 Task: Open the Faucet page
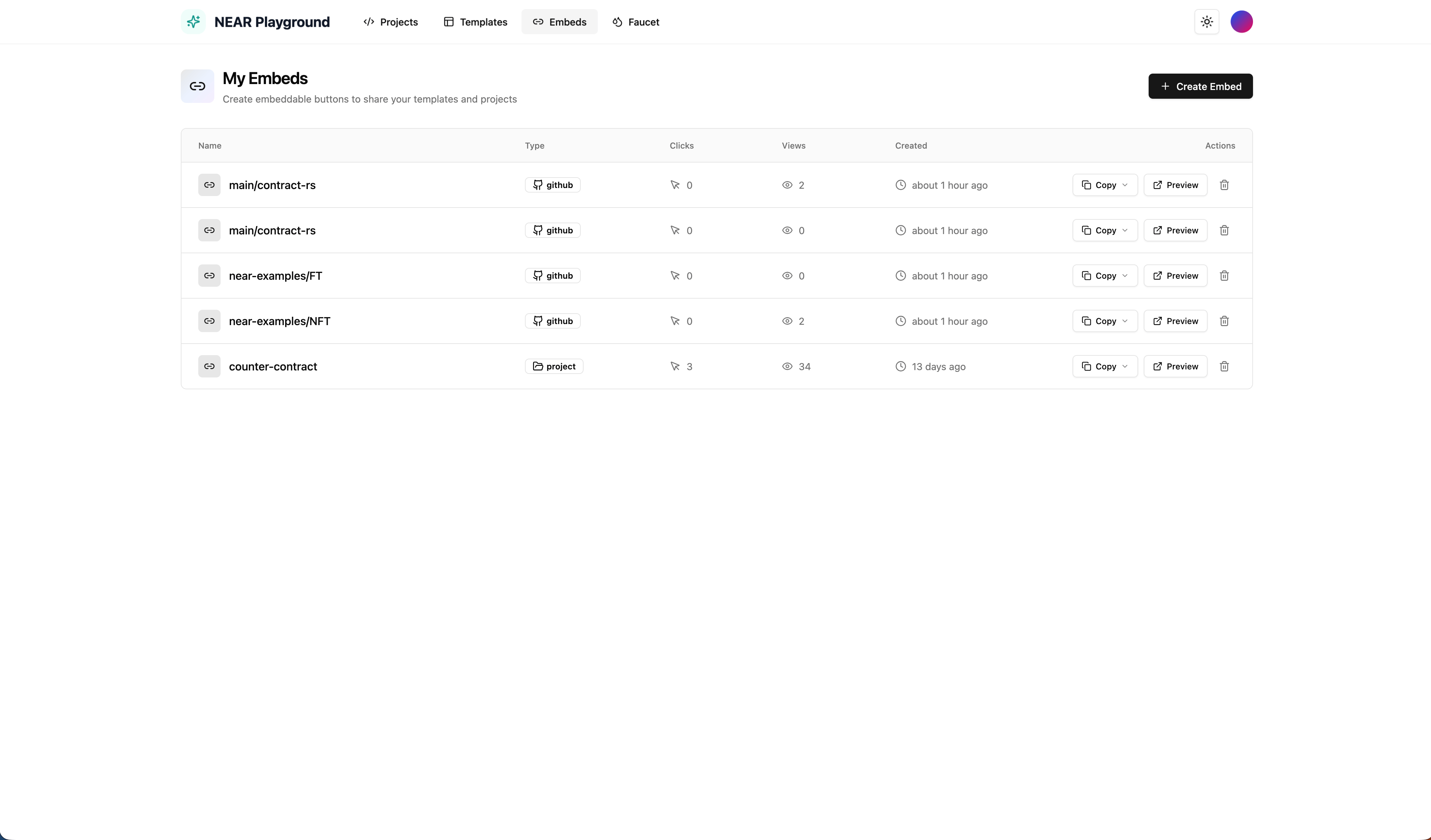pyautogui.click(x=636, y=22)
